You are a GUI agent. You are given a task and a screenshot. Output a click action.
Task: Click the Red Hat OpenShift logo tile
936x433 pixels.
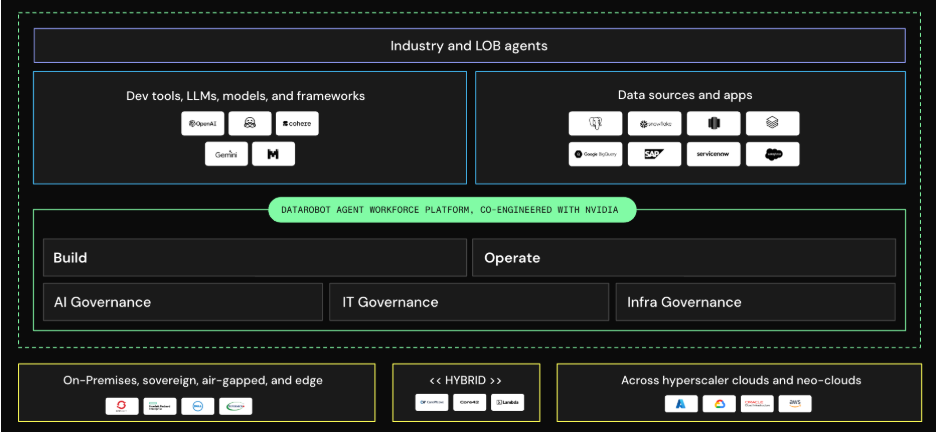122,406
